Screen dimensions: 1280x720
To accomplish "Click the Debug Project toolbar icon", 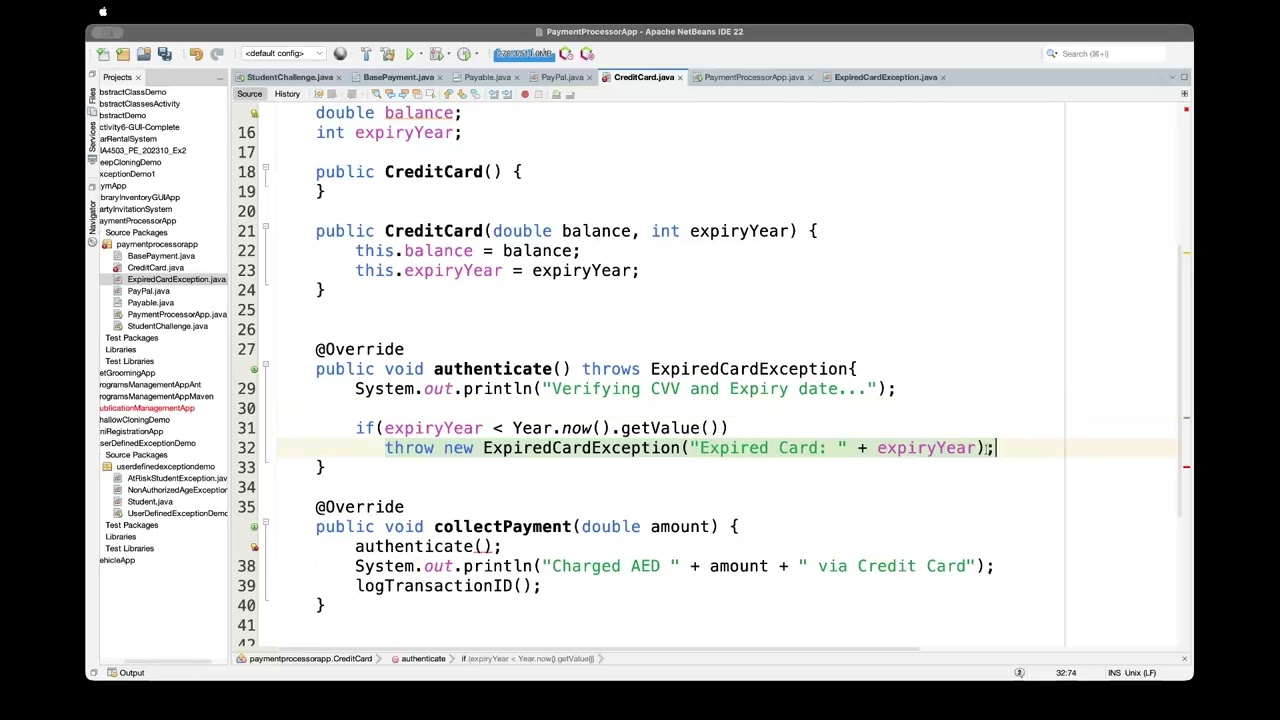I will pos(436,54).
